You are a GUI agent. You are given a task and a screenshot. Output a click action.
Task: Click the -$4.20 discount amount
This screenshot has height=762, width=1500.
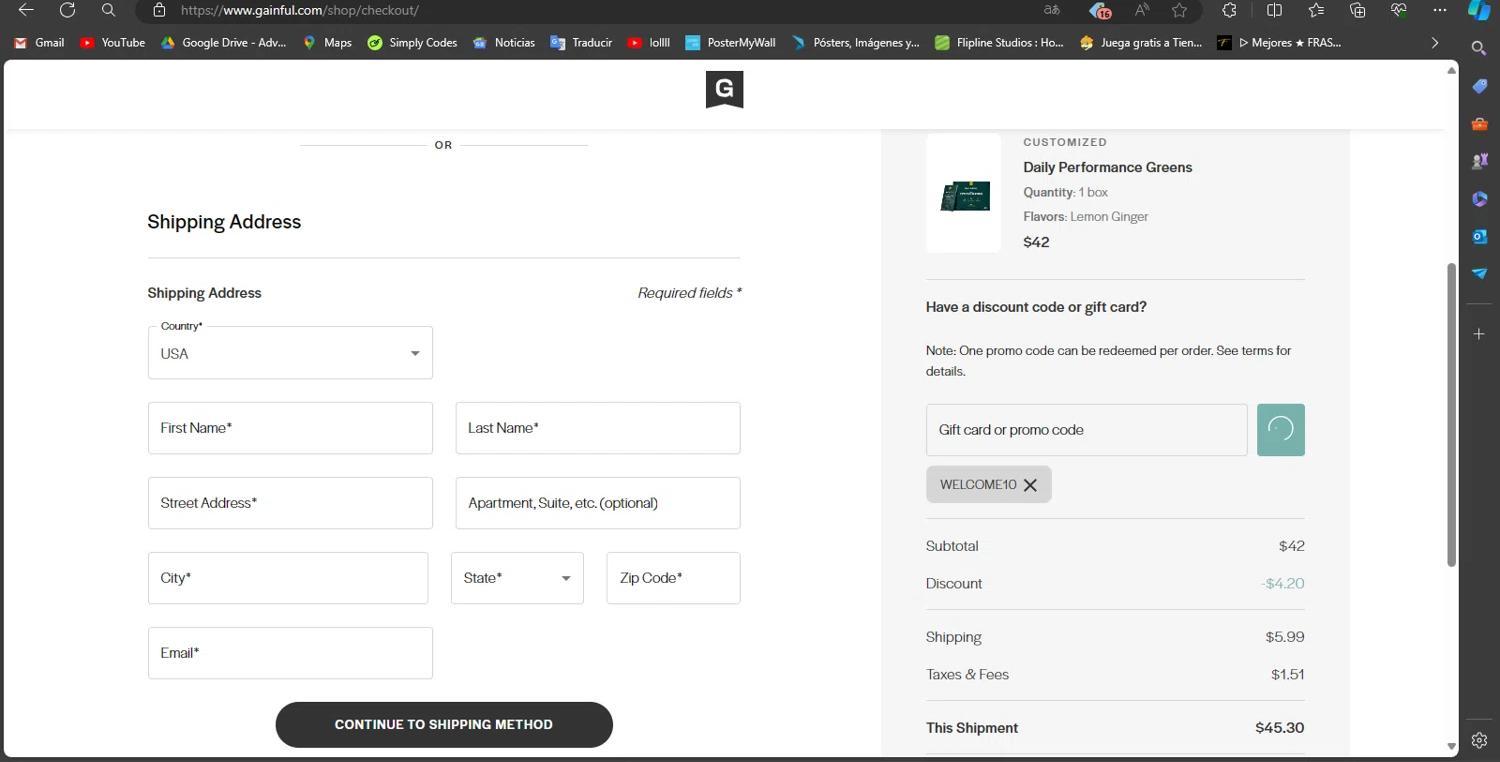point(1282,584)
